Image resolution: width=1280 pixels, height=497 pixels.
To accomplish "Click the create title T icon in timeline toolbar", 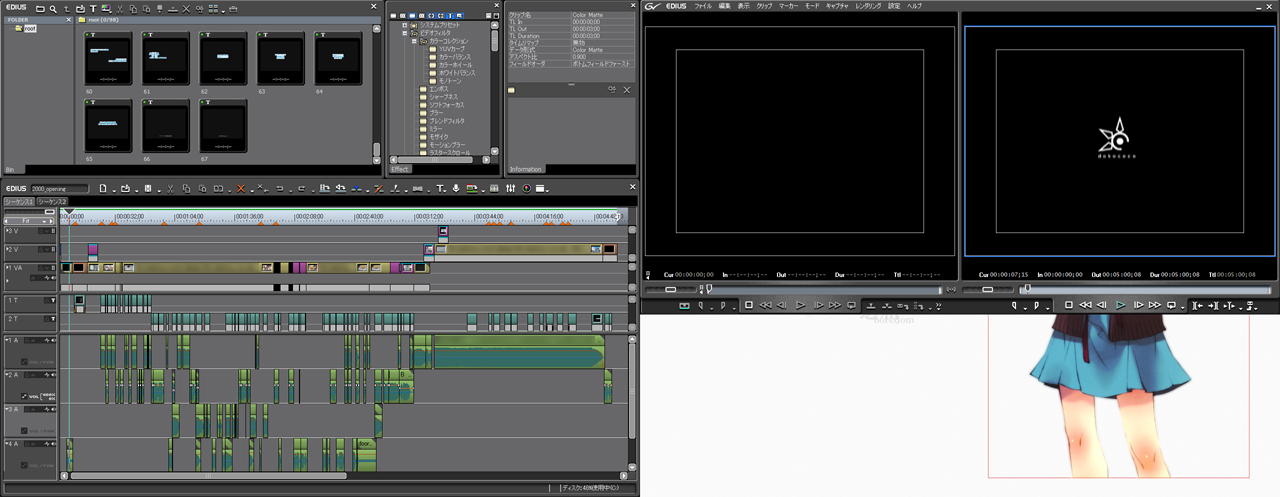I will [x=440, y=189].
